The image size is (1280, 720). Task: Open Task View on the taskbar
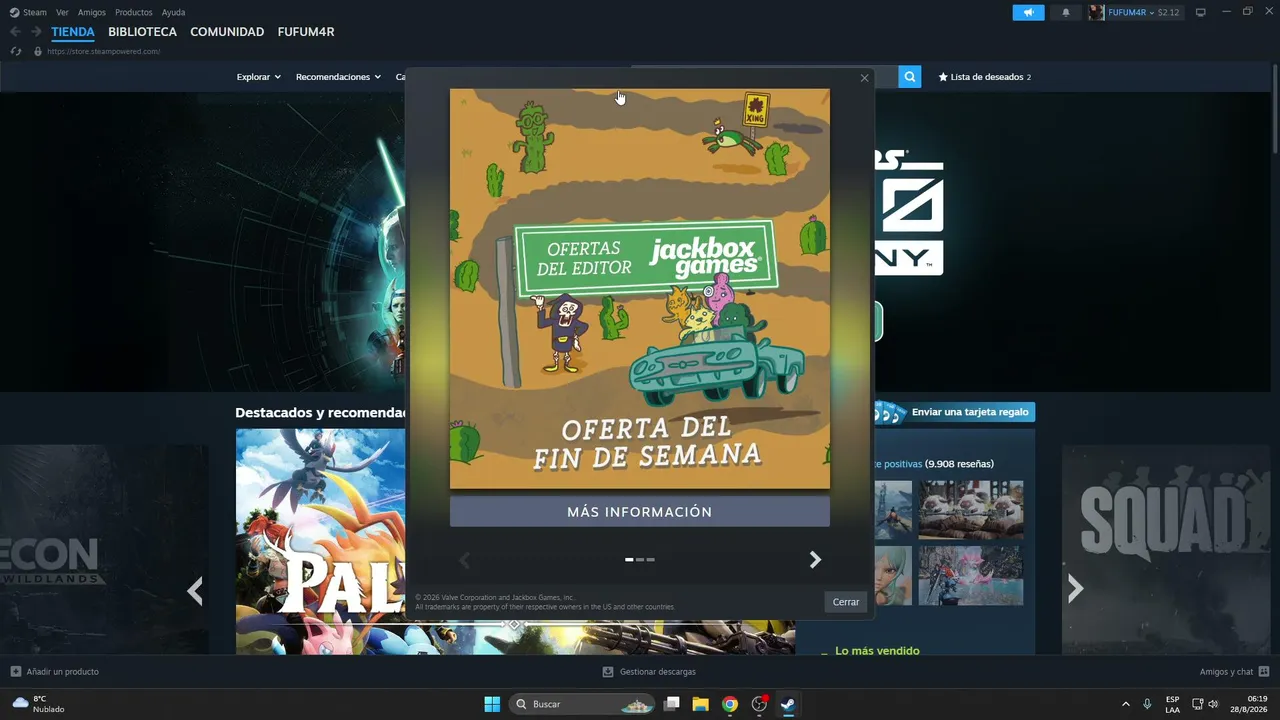pyautogui.click(x=672, y=704)
